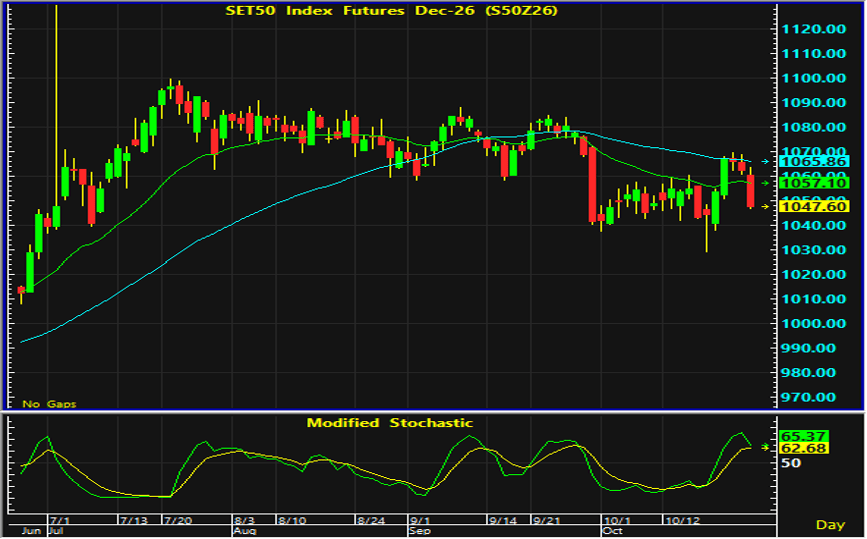Click the Oct month label
The image size is (867, 539).
tap(613, 531)
